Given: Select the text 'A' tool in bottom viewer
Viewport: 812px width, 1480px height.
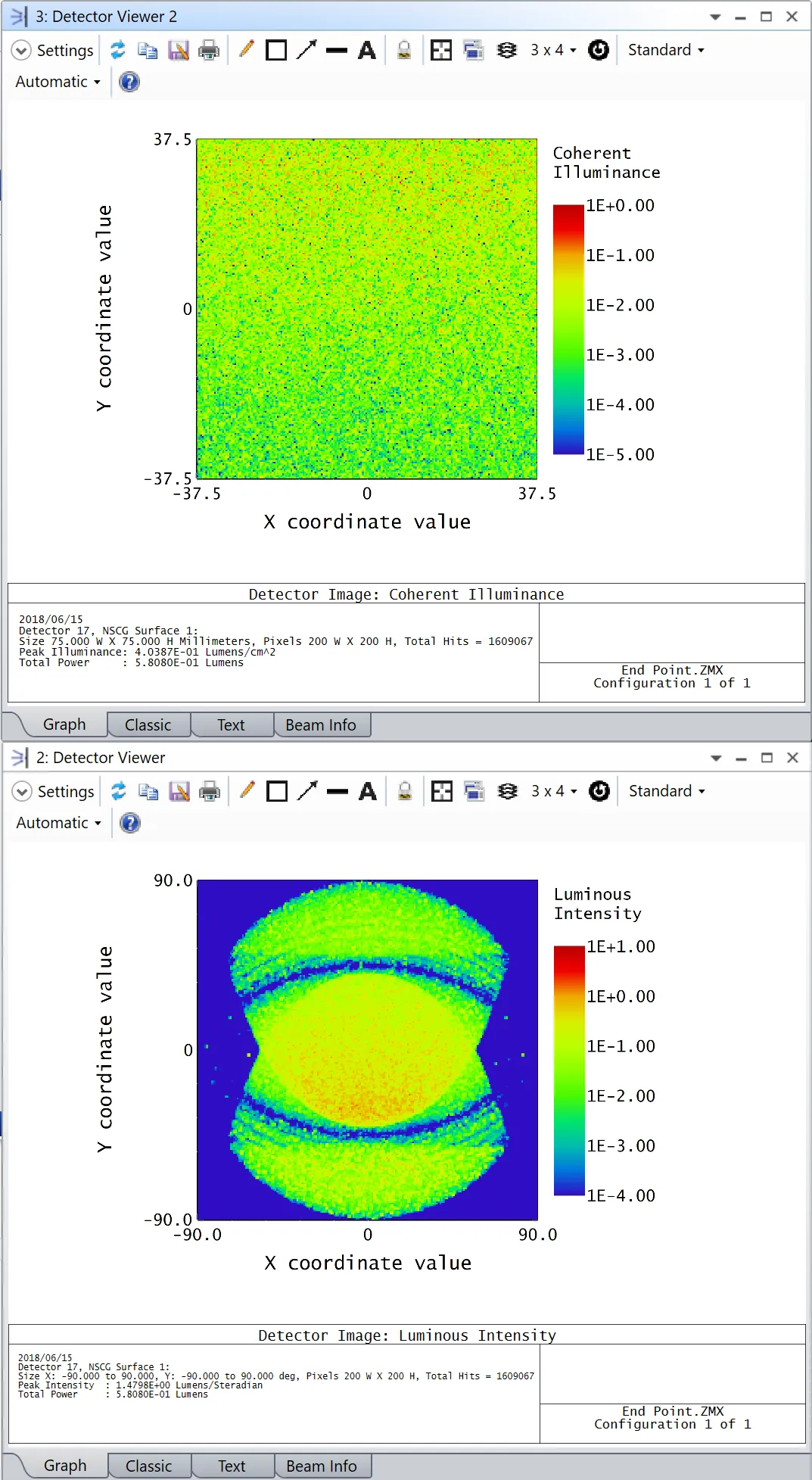Looking at the screenshot, I should pyautogui.click(x=368, y=791).
